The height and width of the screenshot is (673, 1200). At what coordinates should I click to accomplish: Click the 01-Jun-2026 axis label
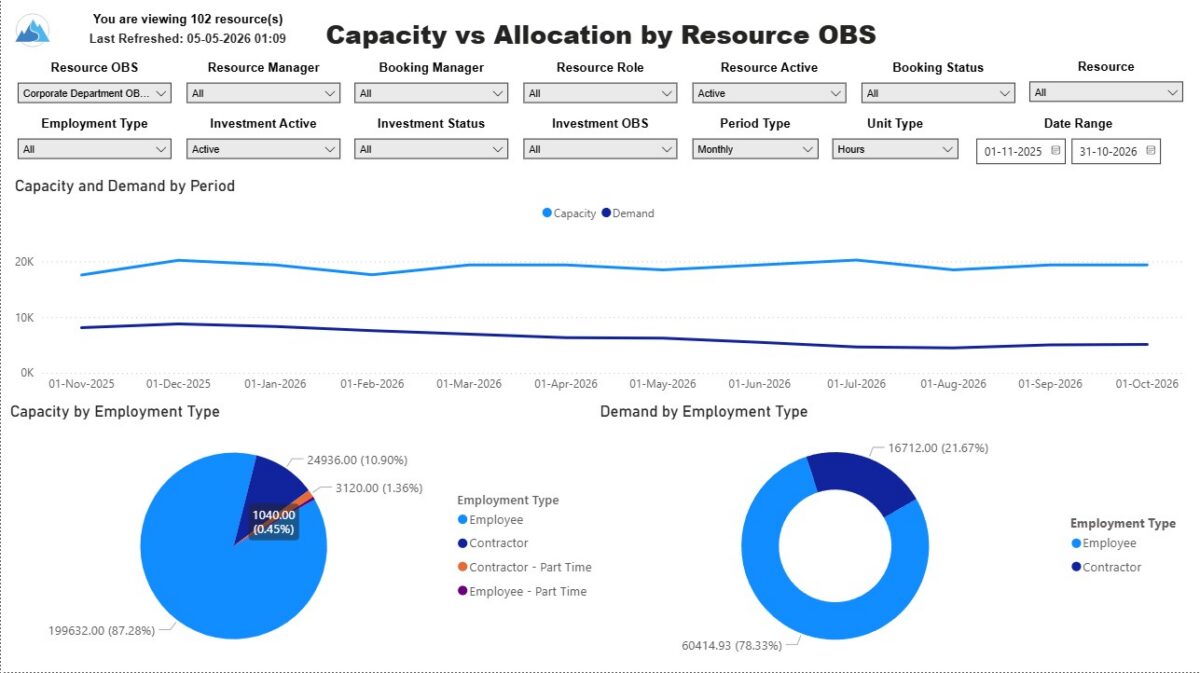[x=759, y=384]
